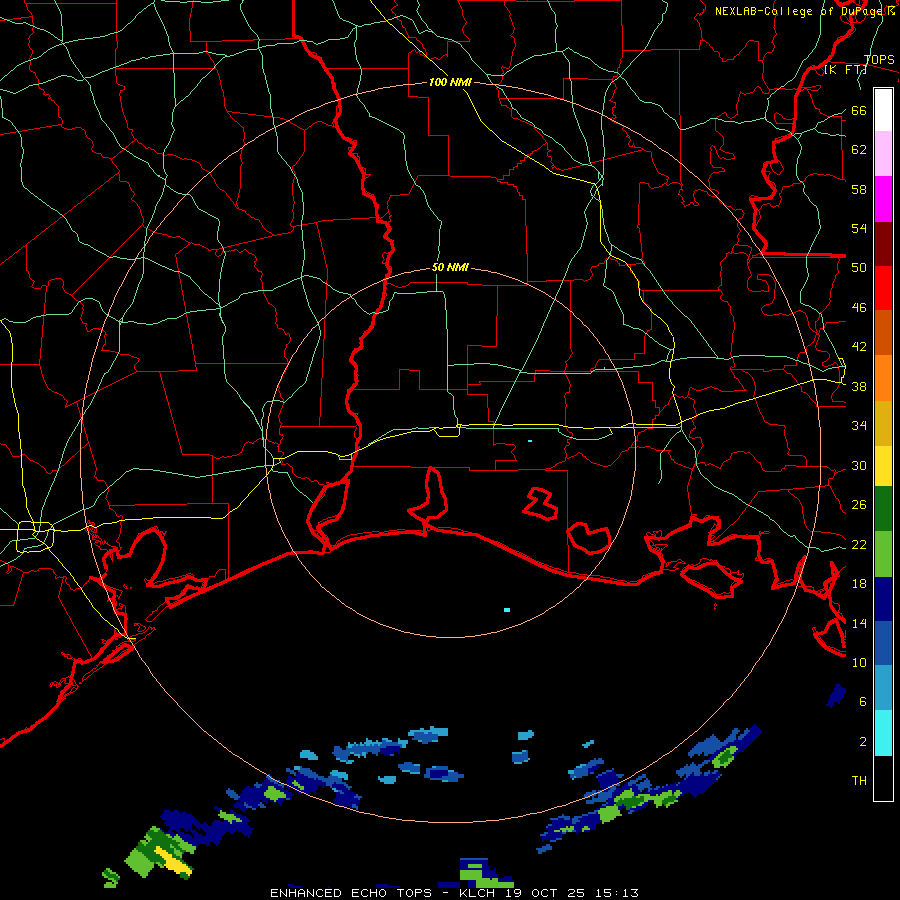Click the white swatch in the TOPS legend

click(x=883, y=110)
